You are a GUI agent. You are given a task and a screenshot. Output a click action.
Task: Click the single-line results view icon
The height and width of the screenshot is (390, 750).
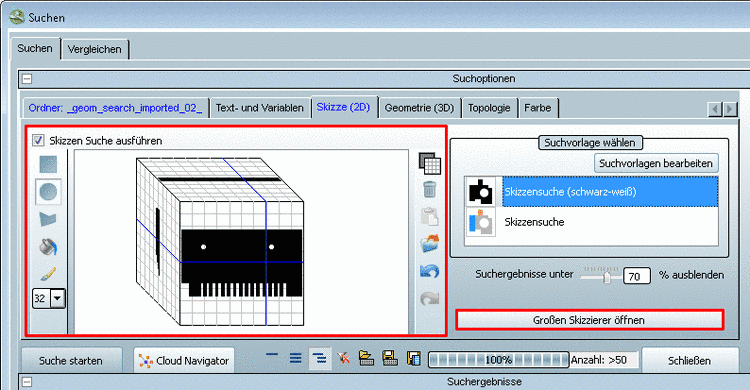coord(272,355)
